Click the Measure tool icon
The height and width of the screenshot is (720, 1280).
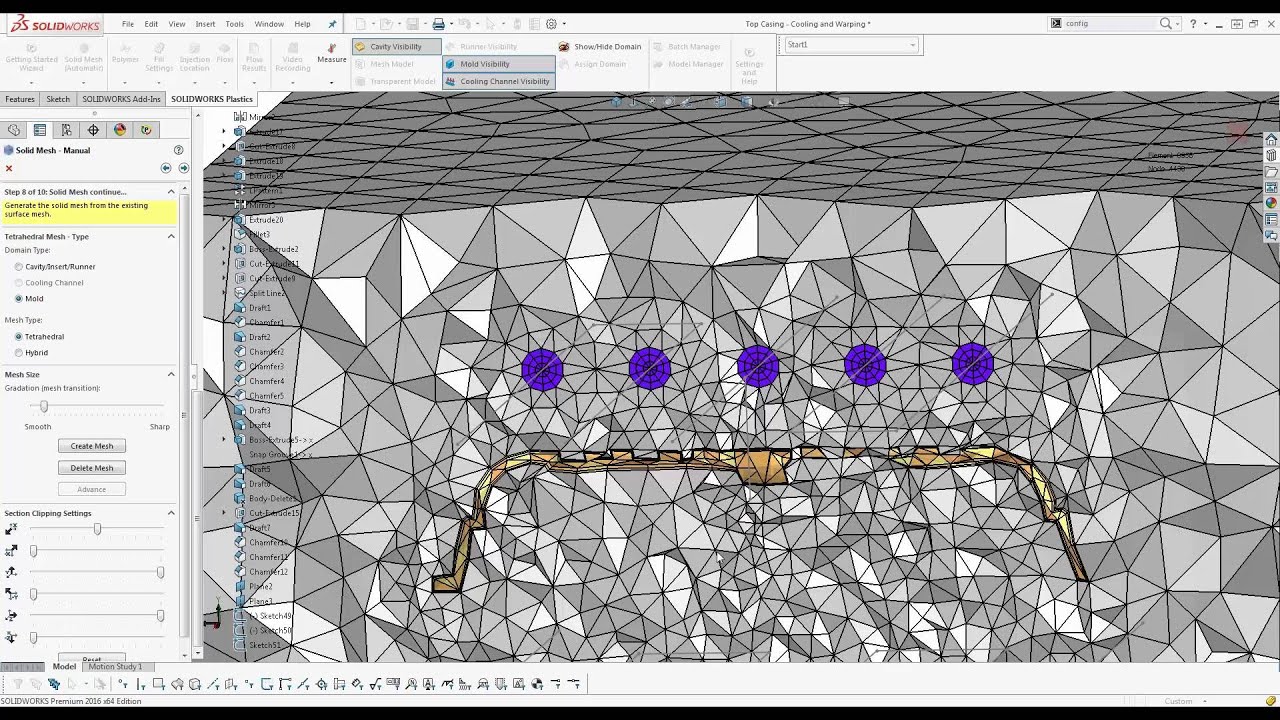click(332, 47)
